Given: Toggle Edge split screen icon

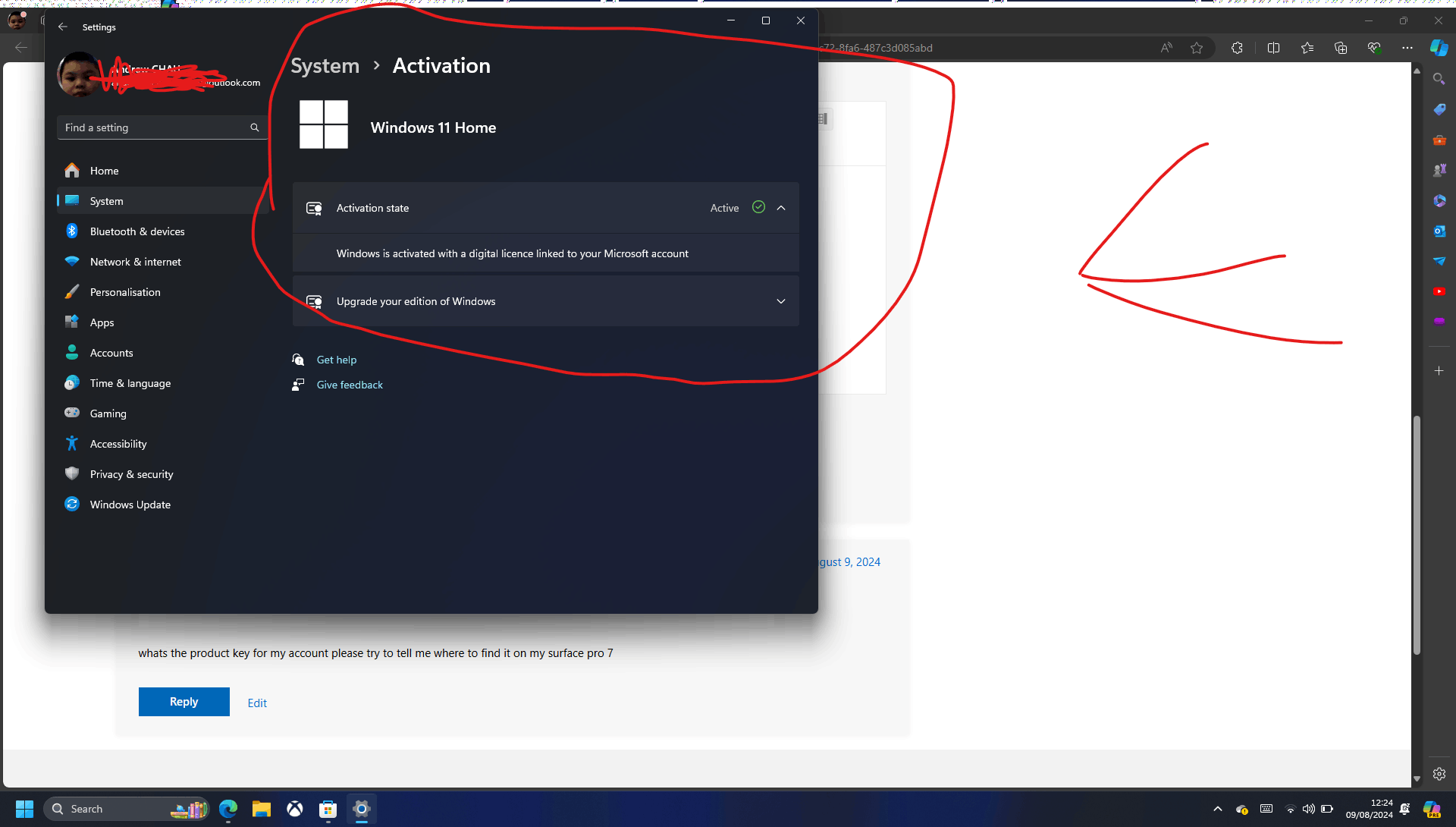Looking at the screenshot, I should tap(1273, 48).
